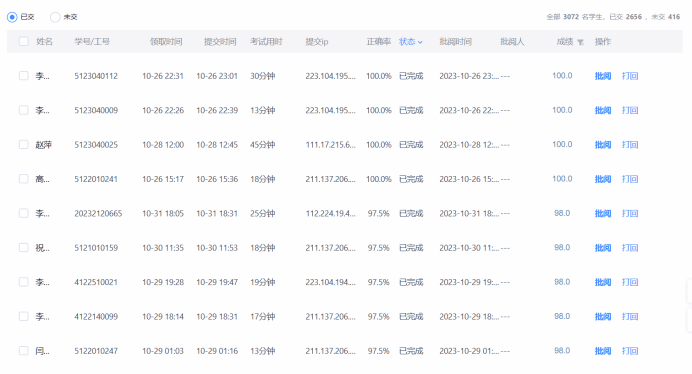Tick checkbox for 赵萍 row
The width and height of the screenshot is (692, 374).
[23, 145]
